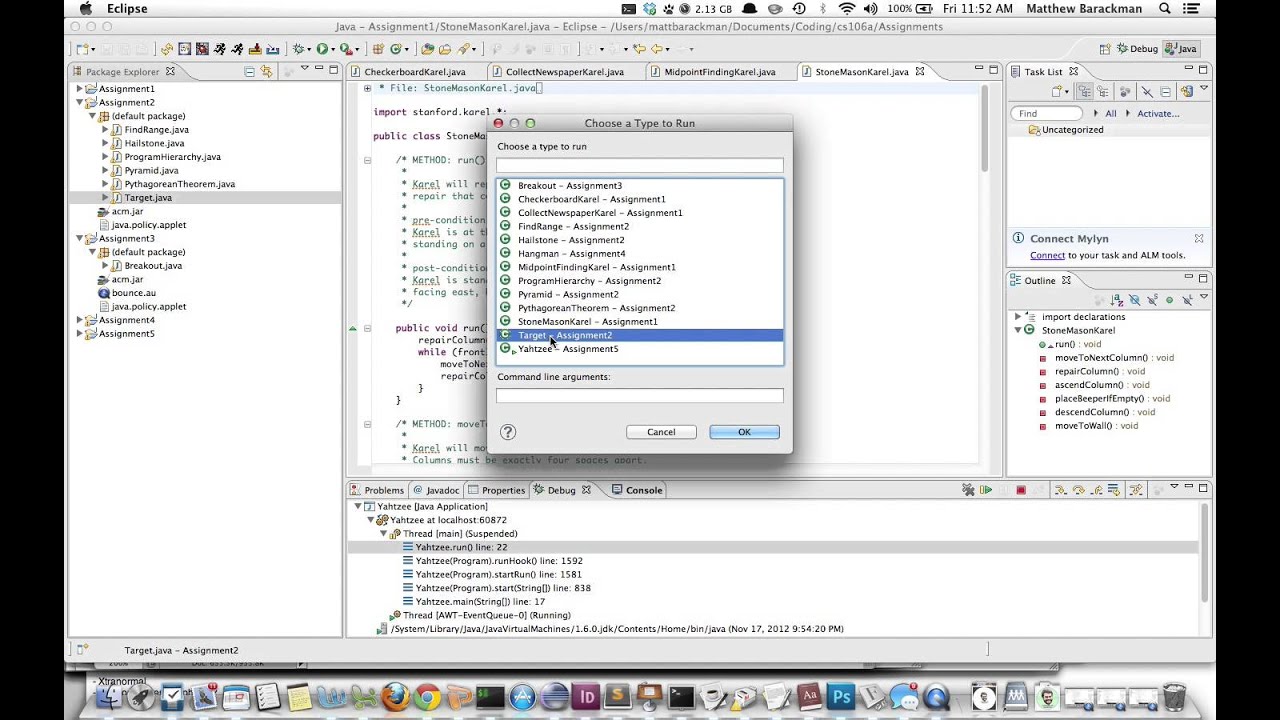Click Step Return icon in Debug view
Image resolution: width=1280 pixels, height=720 pixels.
[1097, 490]
